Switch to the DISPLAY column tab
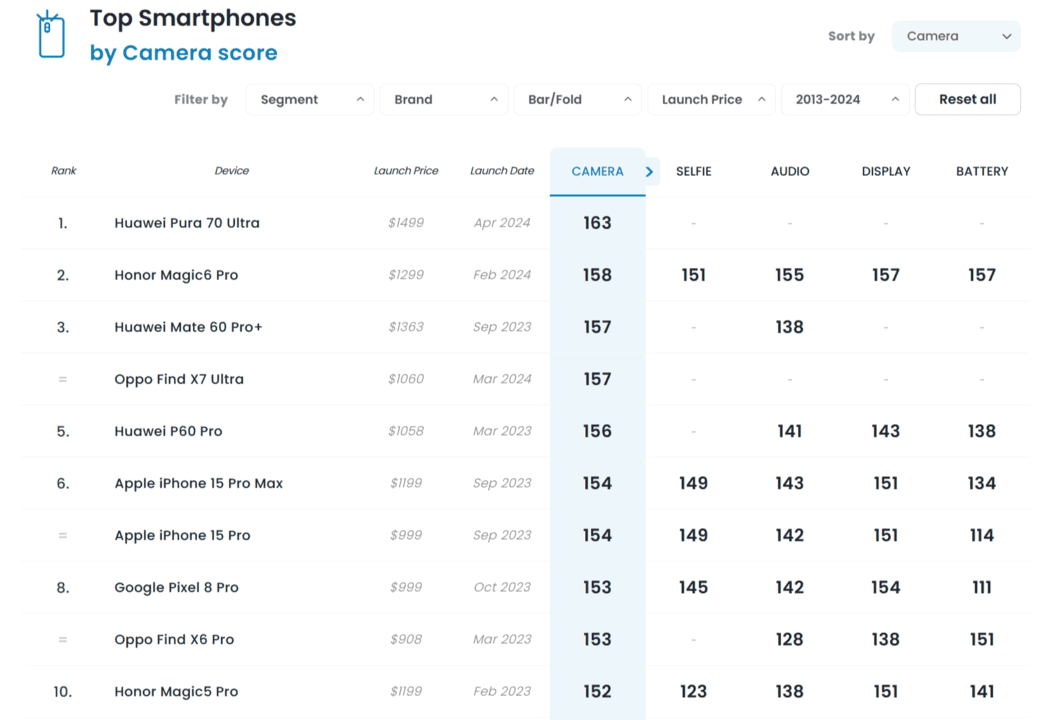1052x720 pixels. 886,172
